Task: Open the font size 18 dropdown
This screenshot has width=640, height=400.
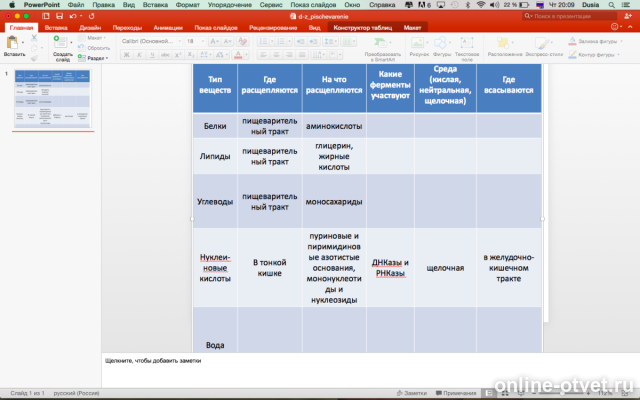Action: point(195,41)
